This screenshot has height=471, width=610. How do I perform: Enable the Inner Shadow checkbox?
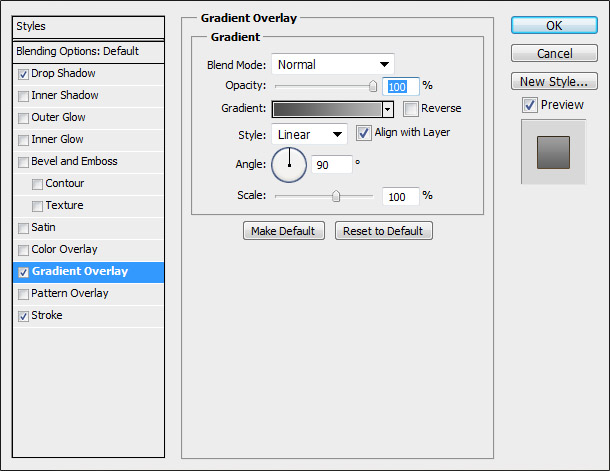23,96
